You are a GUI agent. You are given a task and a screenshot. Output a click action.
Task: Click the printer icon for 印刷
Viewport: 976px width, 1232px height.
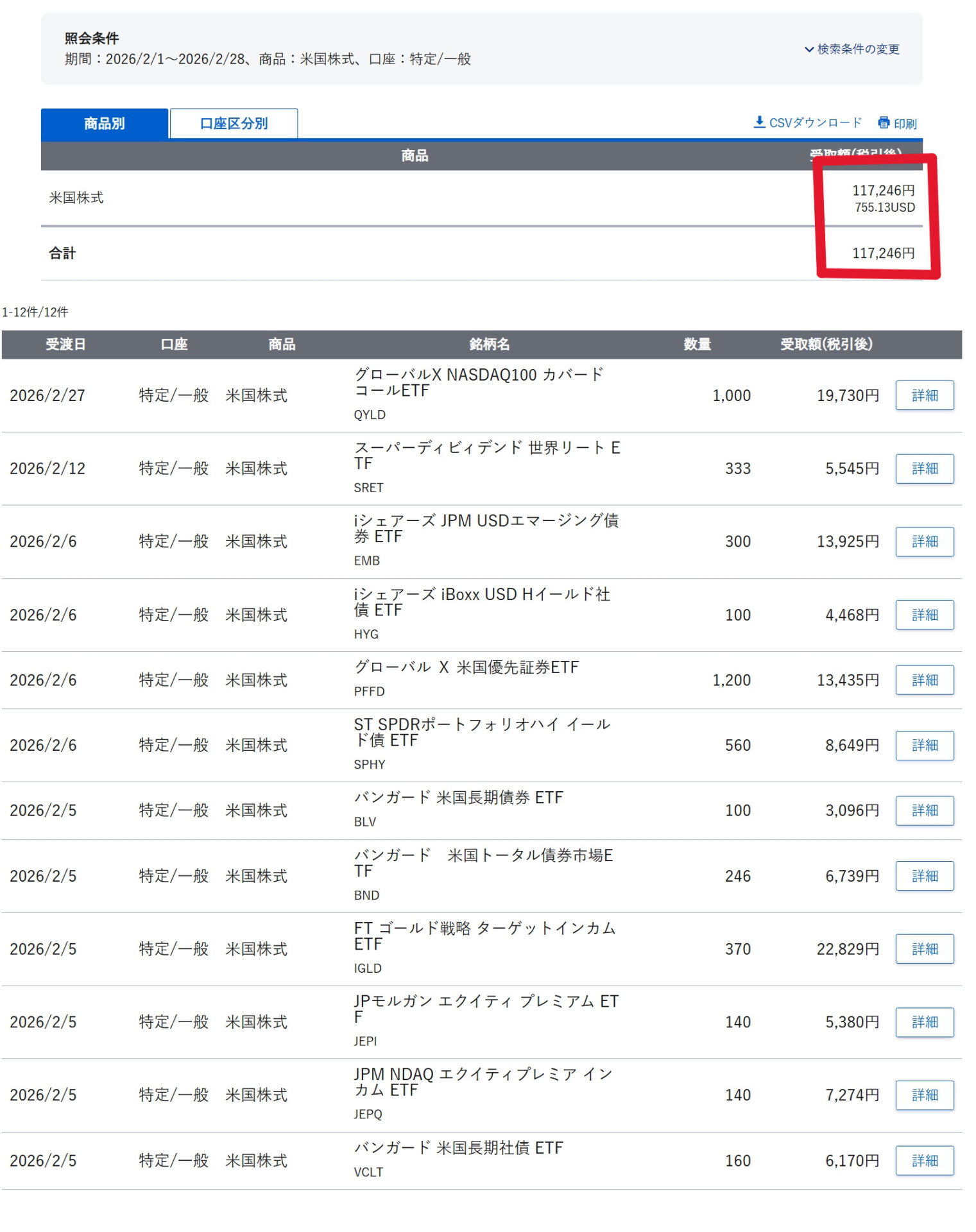(884, 123)
